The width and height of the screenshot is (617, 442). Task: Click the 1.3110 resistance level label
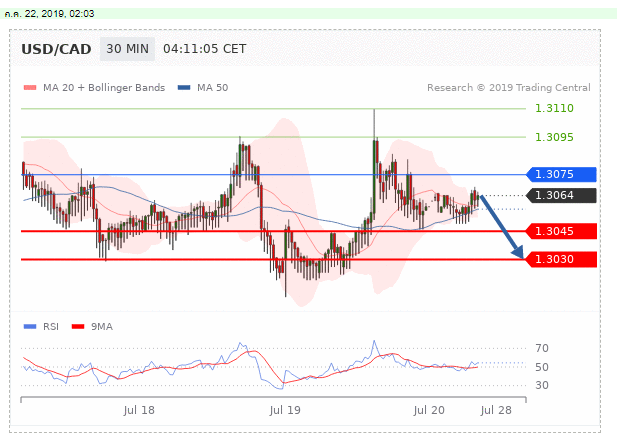click(554, 108)
